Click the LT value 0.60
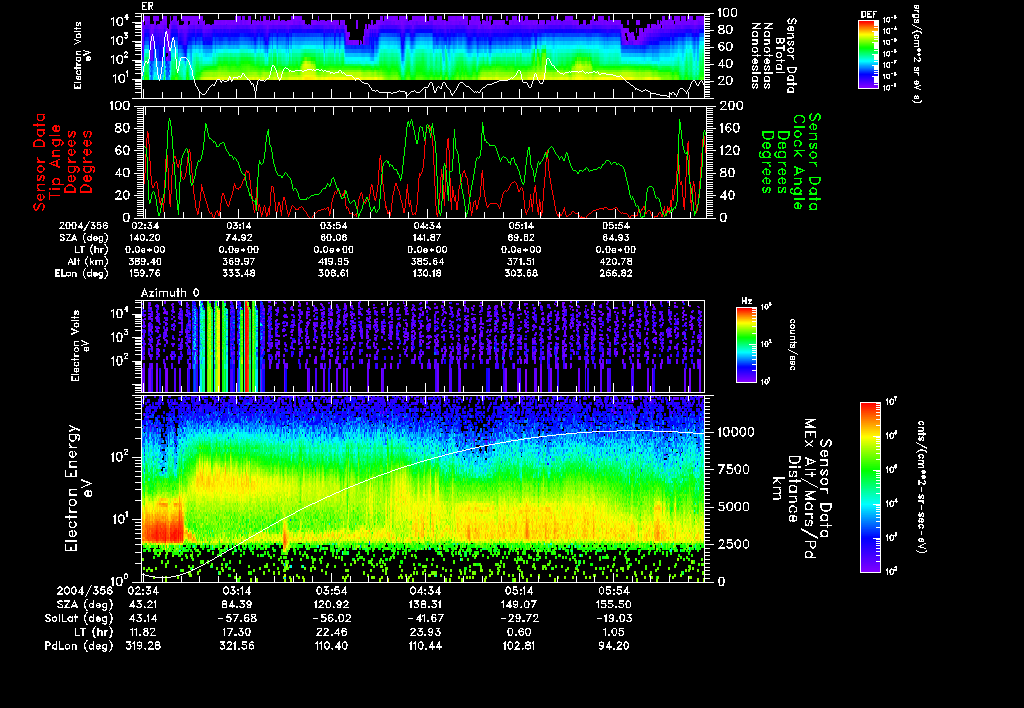The height and width of the screenshot is (708, 1024). pyautogui.click(x=519, y=632)
